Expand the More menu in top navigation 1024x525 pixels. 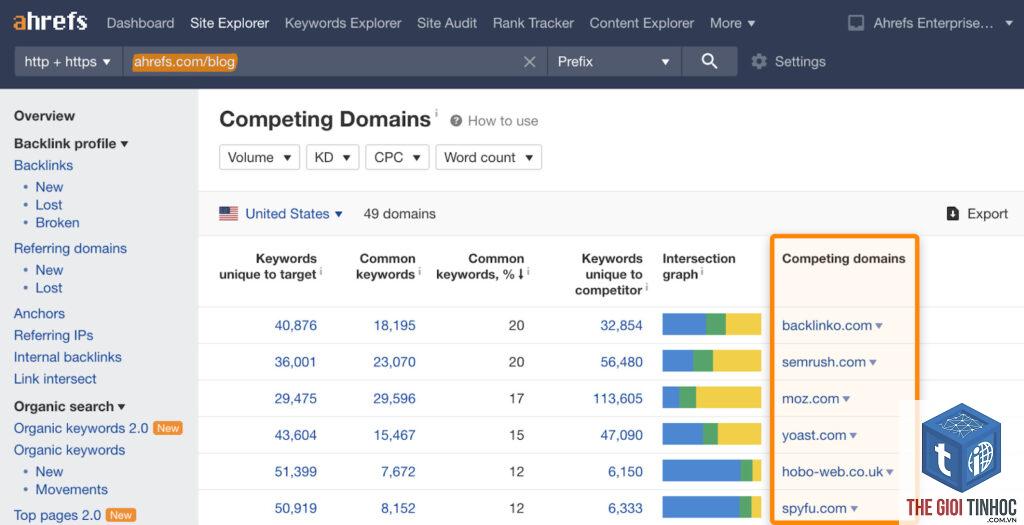click(x=732, y=23)
